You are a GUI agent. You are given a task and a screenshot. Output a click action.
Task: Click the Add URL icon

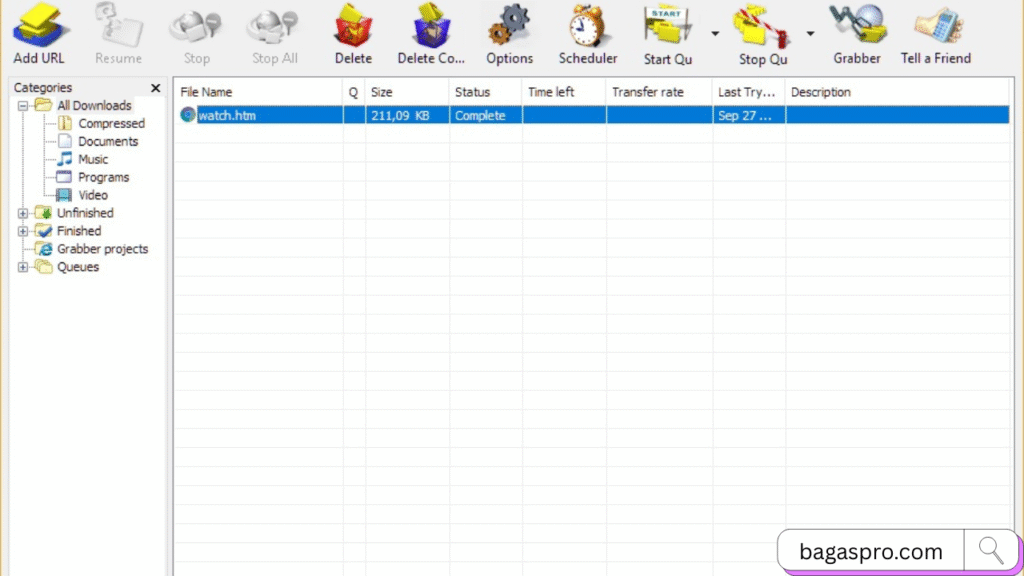tap(38, 30)
